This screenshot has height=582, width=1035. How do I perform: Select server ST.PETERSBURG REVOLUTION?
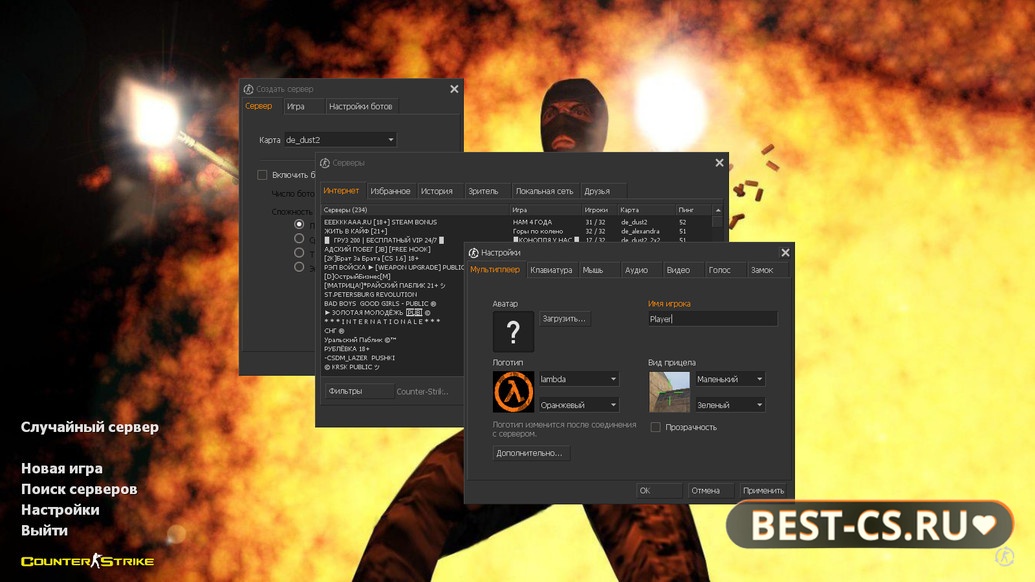[370, 294]
